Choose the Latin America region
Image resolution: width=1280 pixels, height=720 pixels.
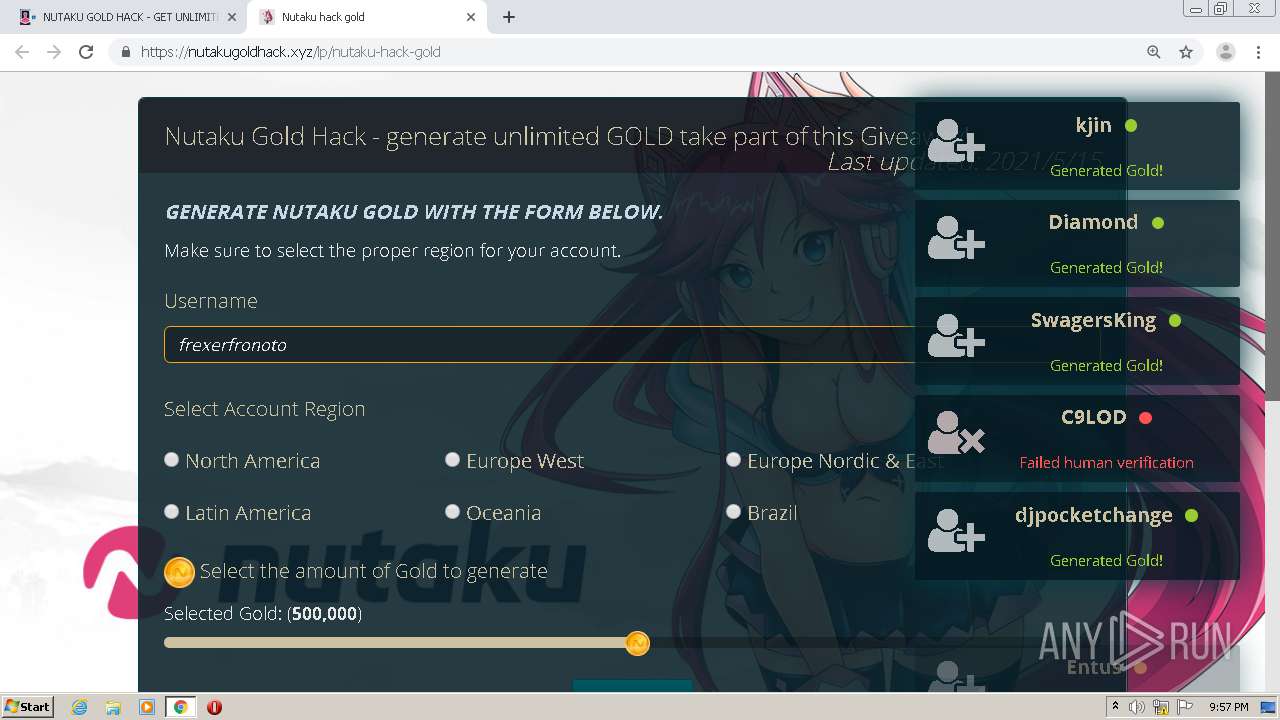[x=172, y=511]
